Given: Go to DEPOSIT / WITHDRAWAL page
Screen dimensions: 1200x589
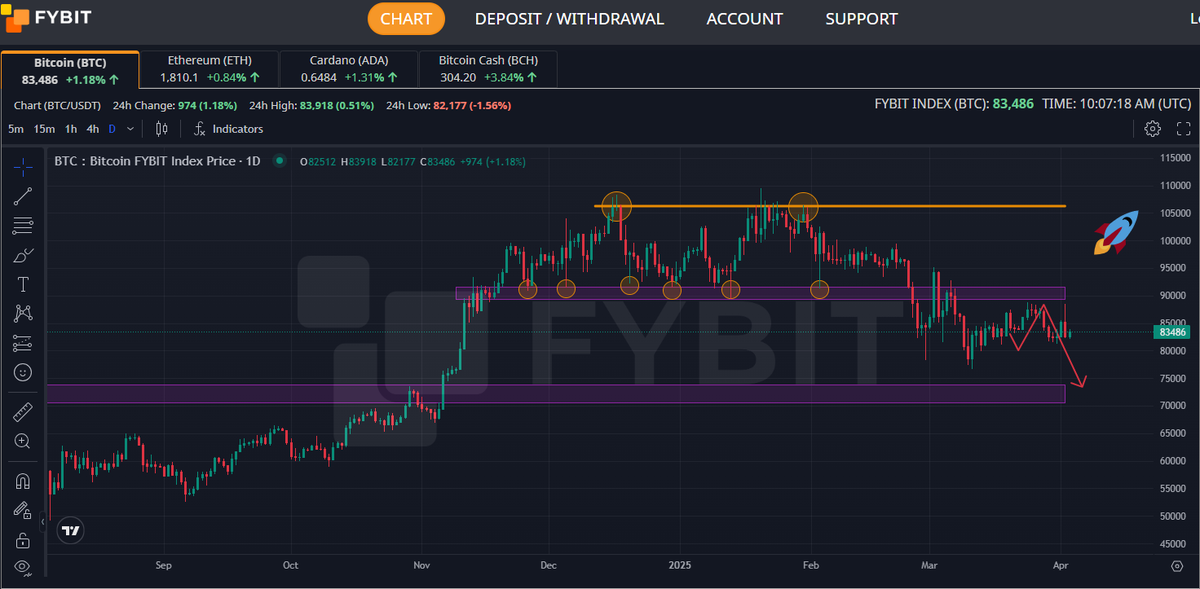Looking at the screenshot, I should 569,19.
